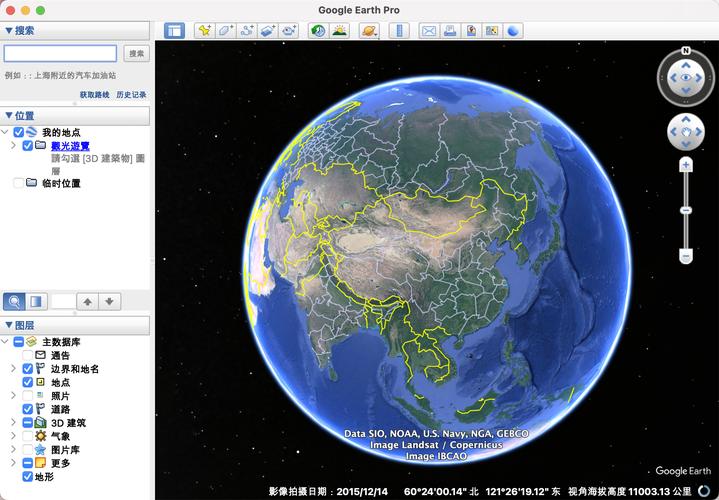Select 临时位置 folder item

61,183
